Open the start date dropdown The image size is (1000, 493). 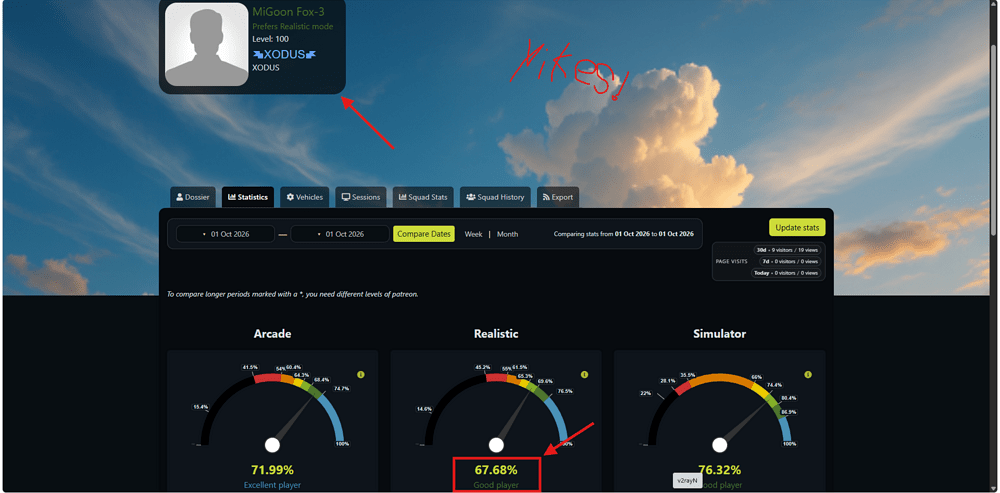[226, 234]
